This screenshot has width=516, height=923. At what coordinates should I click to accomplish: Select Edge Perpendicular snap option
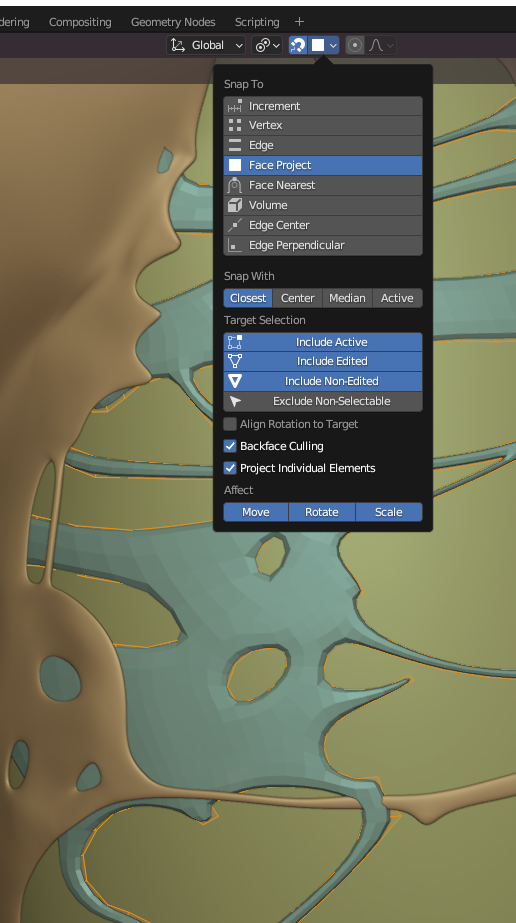pos(323,245)
